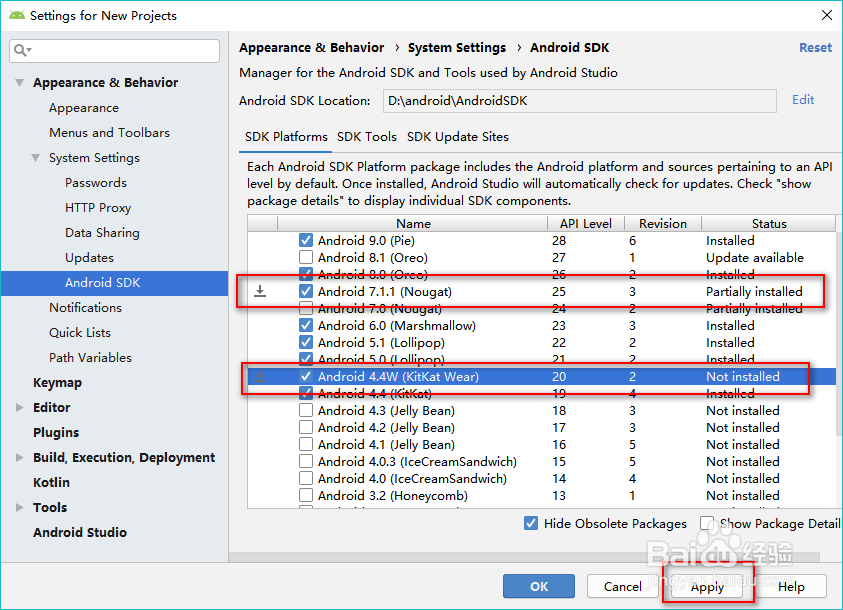
Task: Expand Build, Execution, Deployment section
Action: coord(19,458)
